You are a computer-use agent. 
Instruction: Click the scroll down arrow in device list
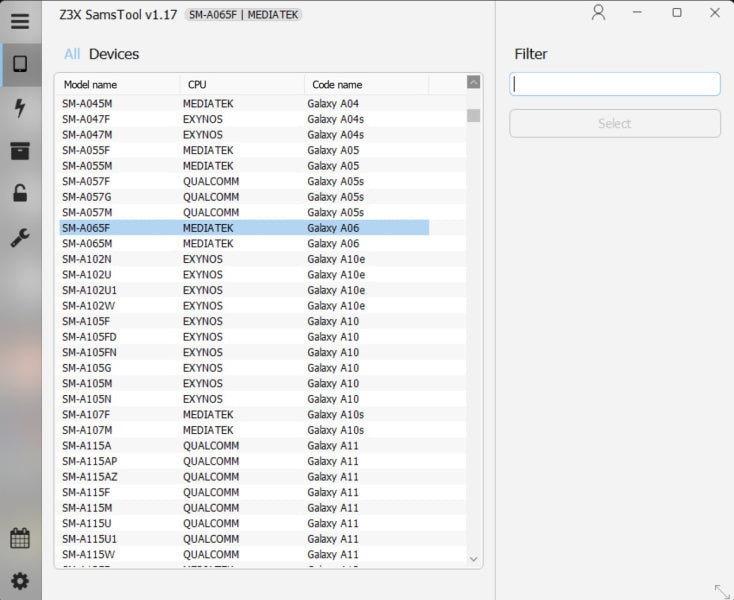[x=474, y=559]
